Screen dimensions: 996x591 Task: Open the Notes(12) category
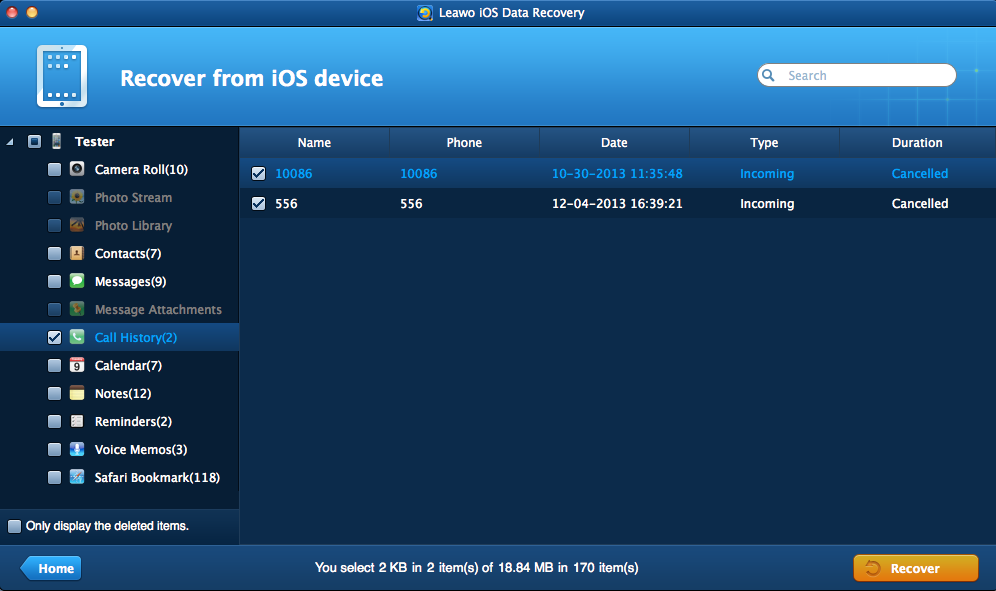pyautogui.click(x=123, y=393)
